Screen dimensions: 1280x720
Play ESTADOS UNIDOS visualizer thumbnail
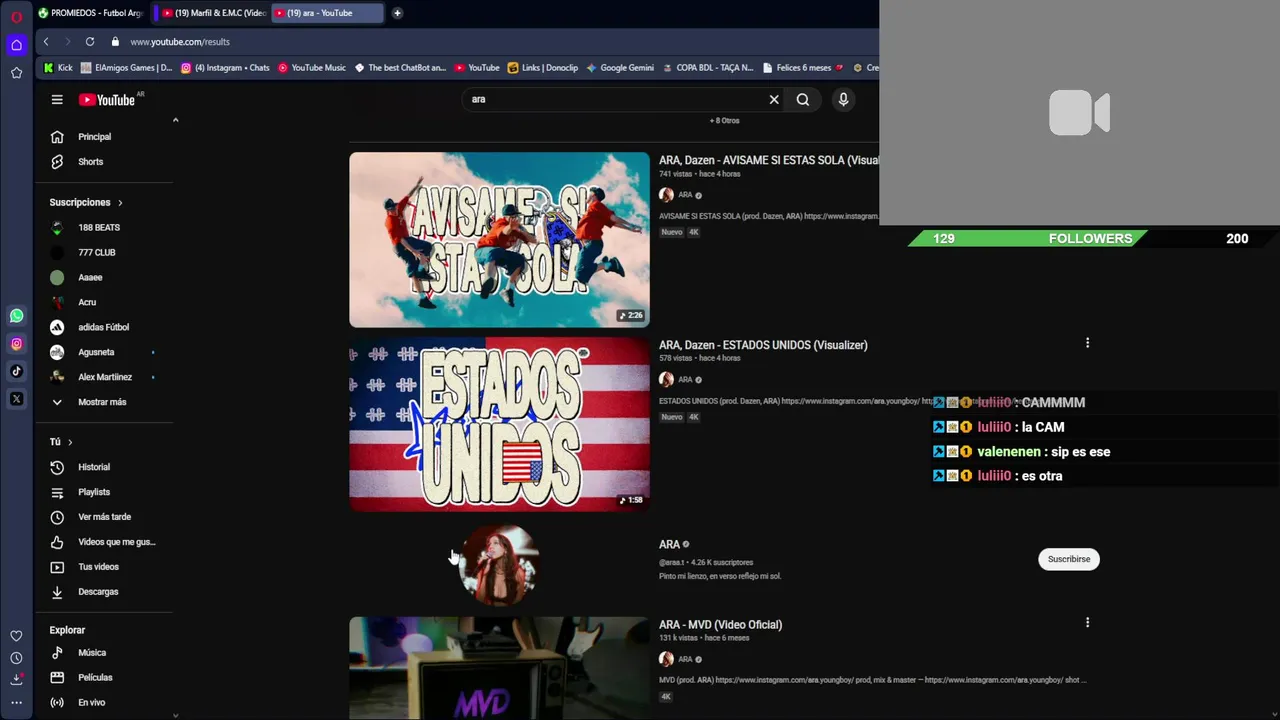[499, 424]
